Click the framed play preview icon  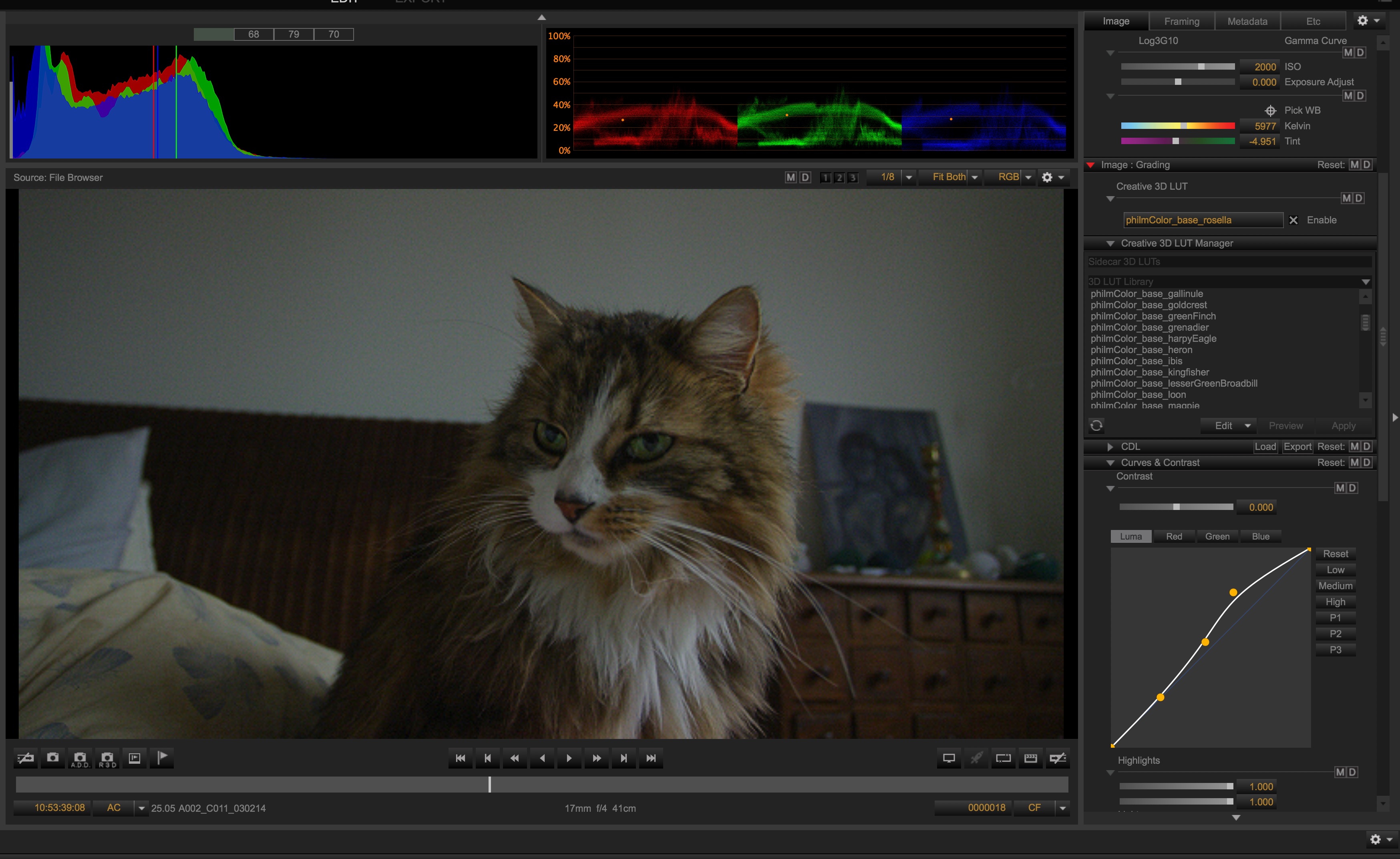point(135,758)
